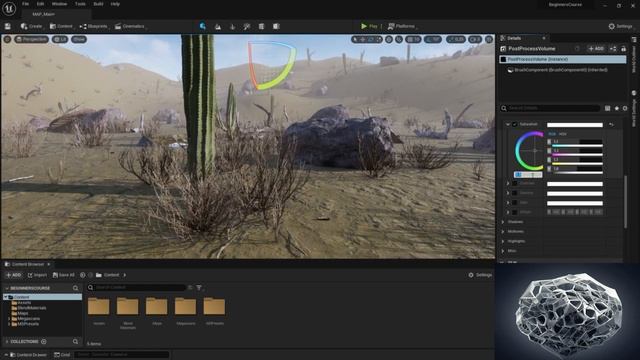This screenshot has height=360, width=640.
Task: Switch to Mesh Paint mode icon
Action: pyautogui.click(x=247, y=27)
